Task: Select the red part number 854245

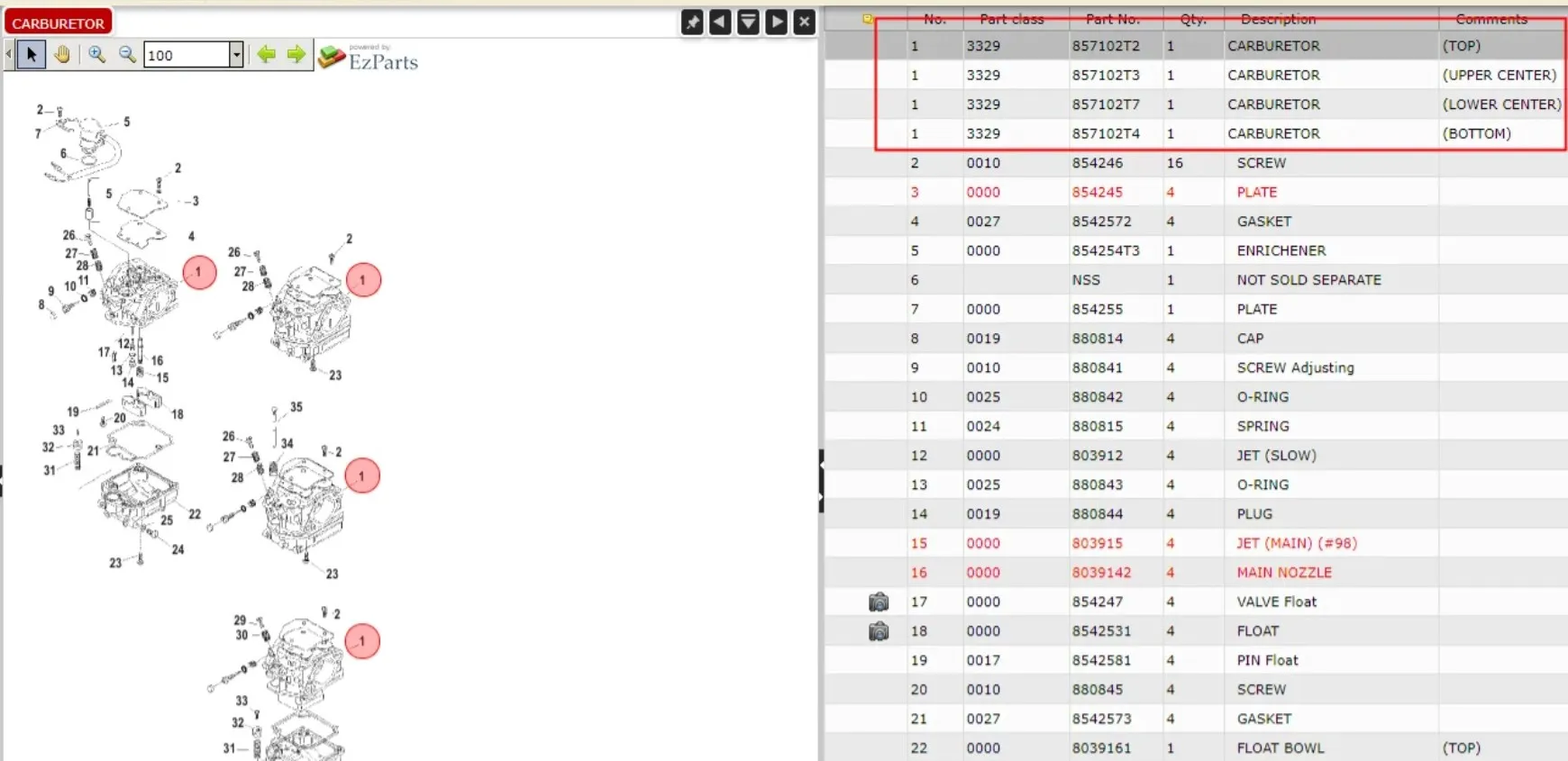Action: tap(1098, 192)
